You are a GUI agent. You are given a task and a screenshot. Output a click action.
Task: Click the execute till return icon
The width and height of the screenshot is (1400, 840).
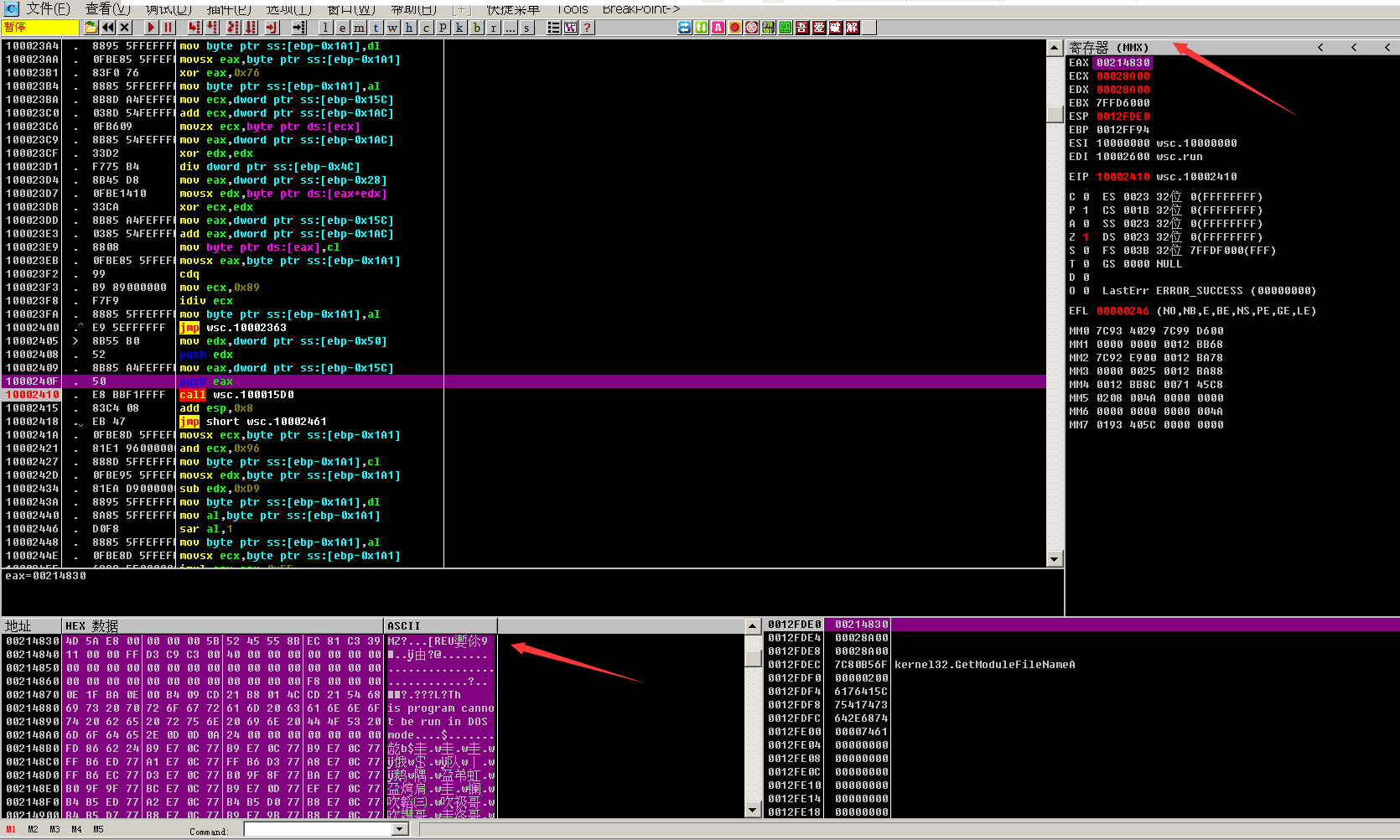(x=272, y=28)
